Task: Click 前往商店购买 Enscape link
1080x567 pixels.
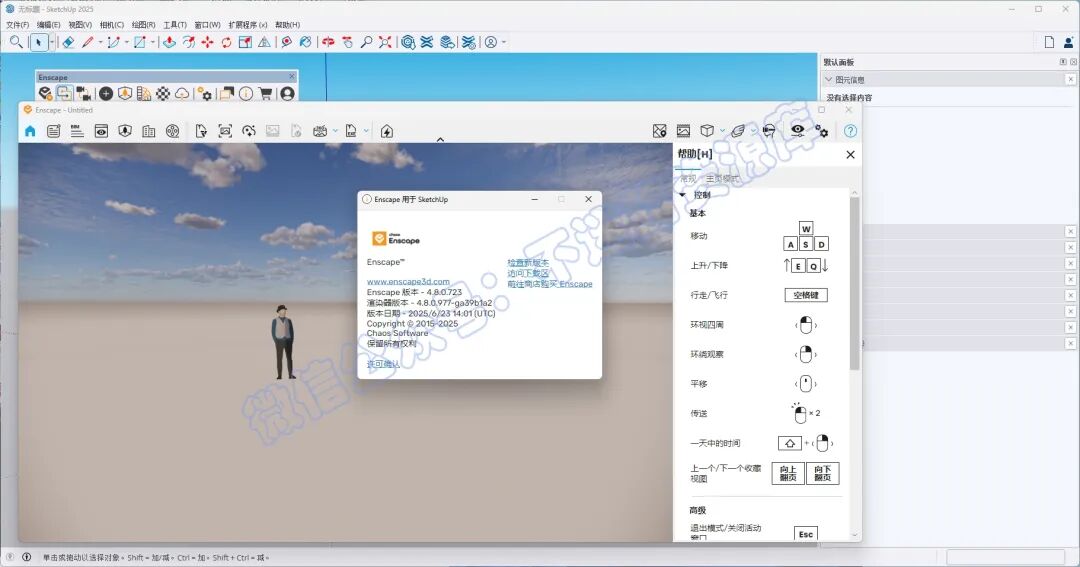Action: [x=550, y=284]
